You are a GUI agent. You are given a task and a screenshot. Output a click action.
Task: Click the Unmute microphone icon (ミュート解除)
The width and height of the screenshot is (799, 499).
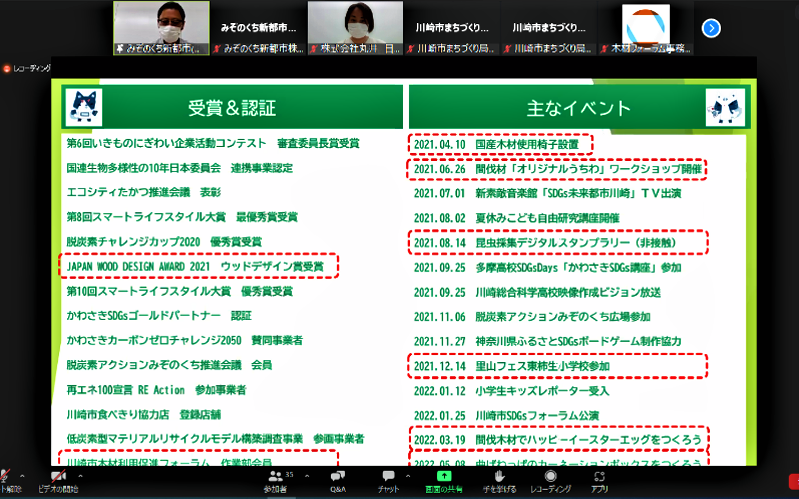pyautogui.click(x=4, y=477)
